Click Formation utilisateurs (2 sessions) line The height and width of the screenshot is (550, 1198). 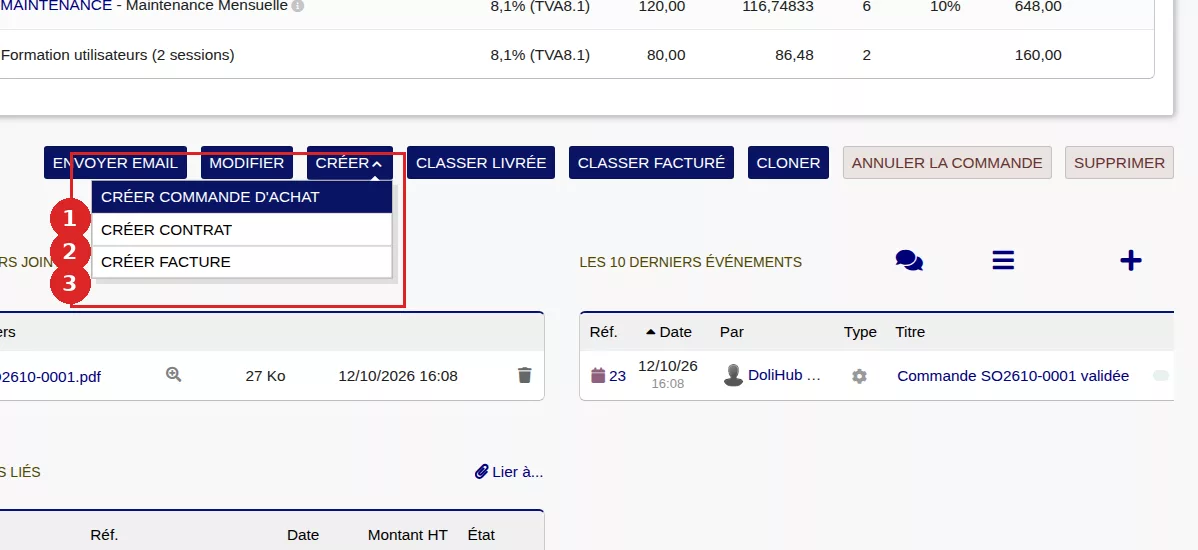pyautogui.click(x=118, y=55)
